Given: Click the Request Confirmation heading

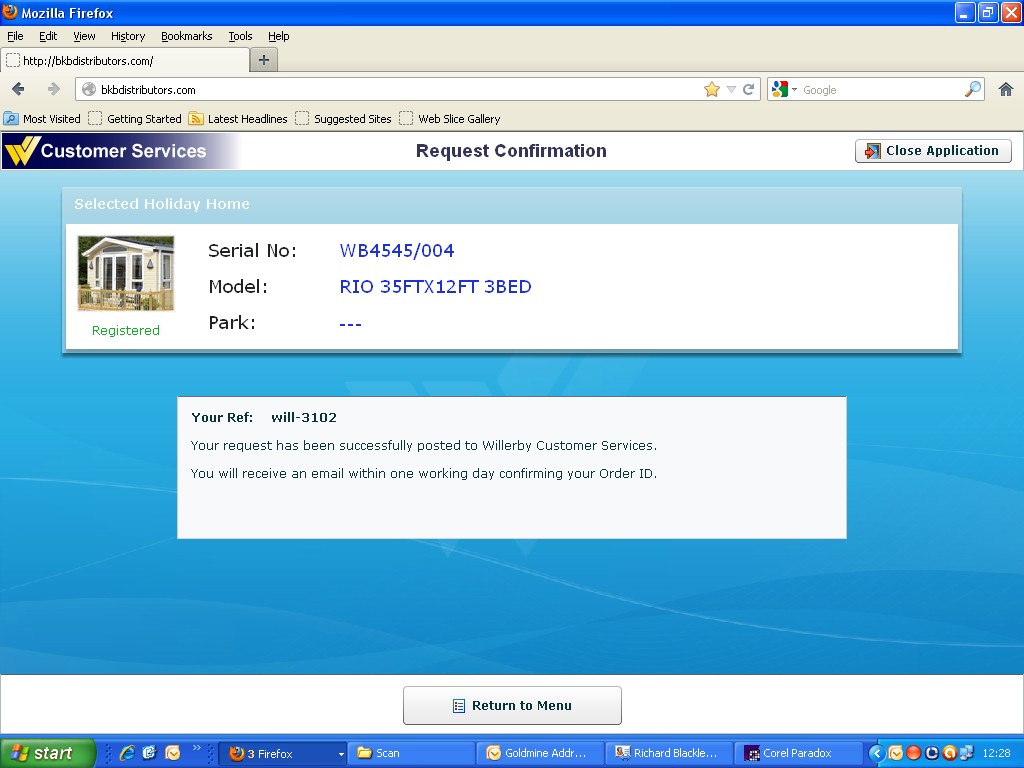Looking at the screenshot, I should tap(511, 151).
